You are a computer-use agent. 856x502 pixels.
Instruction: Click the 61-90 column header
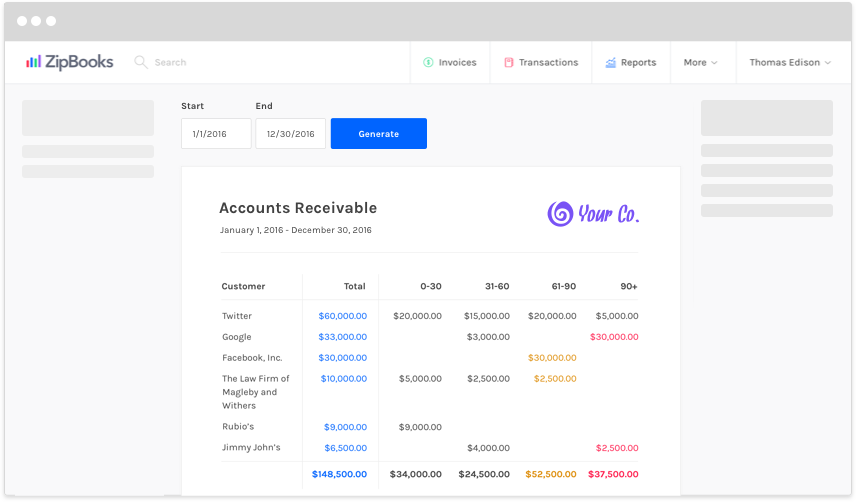(x=564, y=286)
